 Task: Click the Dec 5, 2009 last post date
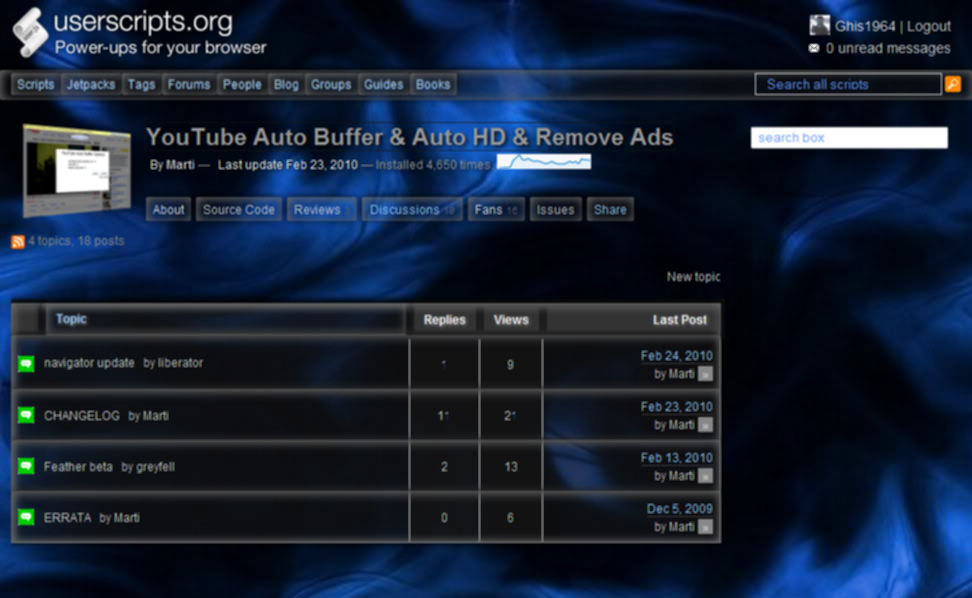click(679, 508)
